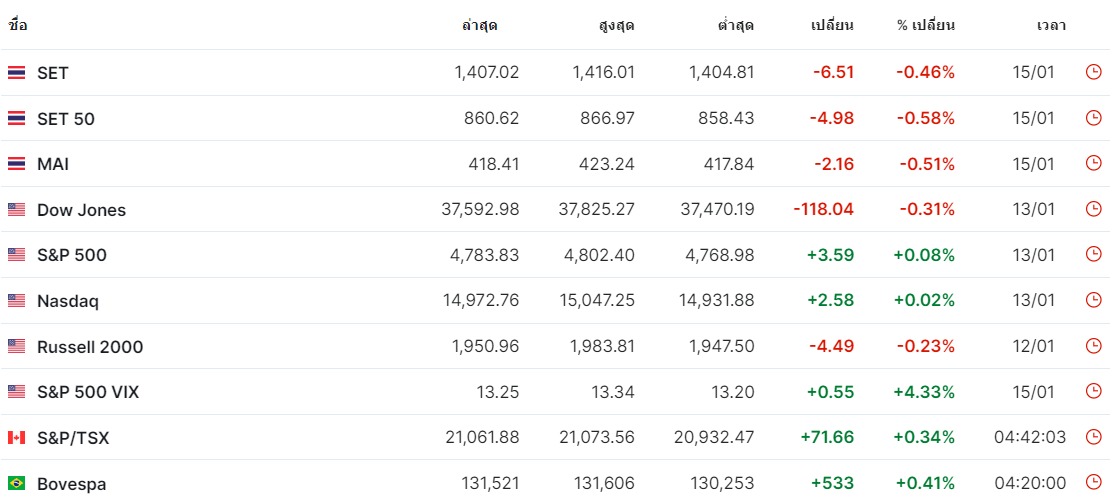
Task: Sort by the เวลา column header
Action: point(1051,26)
